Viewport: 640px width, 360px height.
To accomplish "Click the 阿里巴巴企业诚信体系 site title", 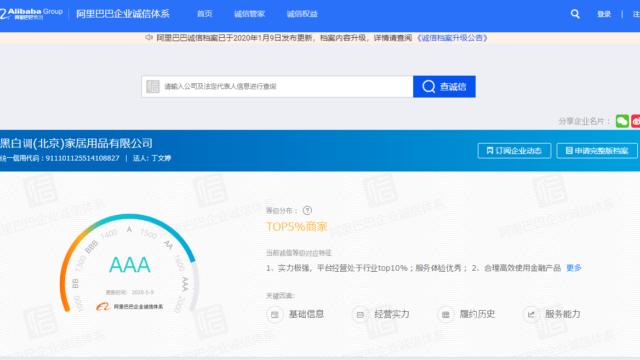I will click(x=123, y=14).
